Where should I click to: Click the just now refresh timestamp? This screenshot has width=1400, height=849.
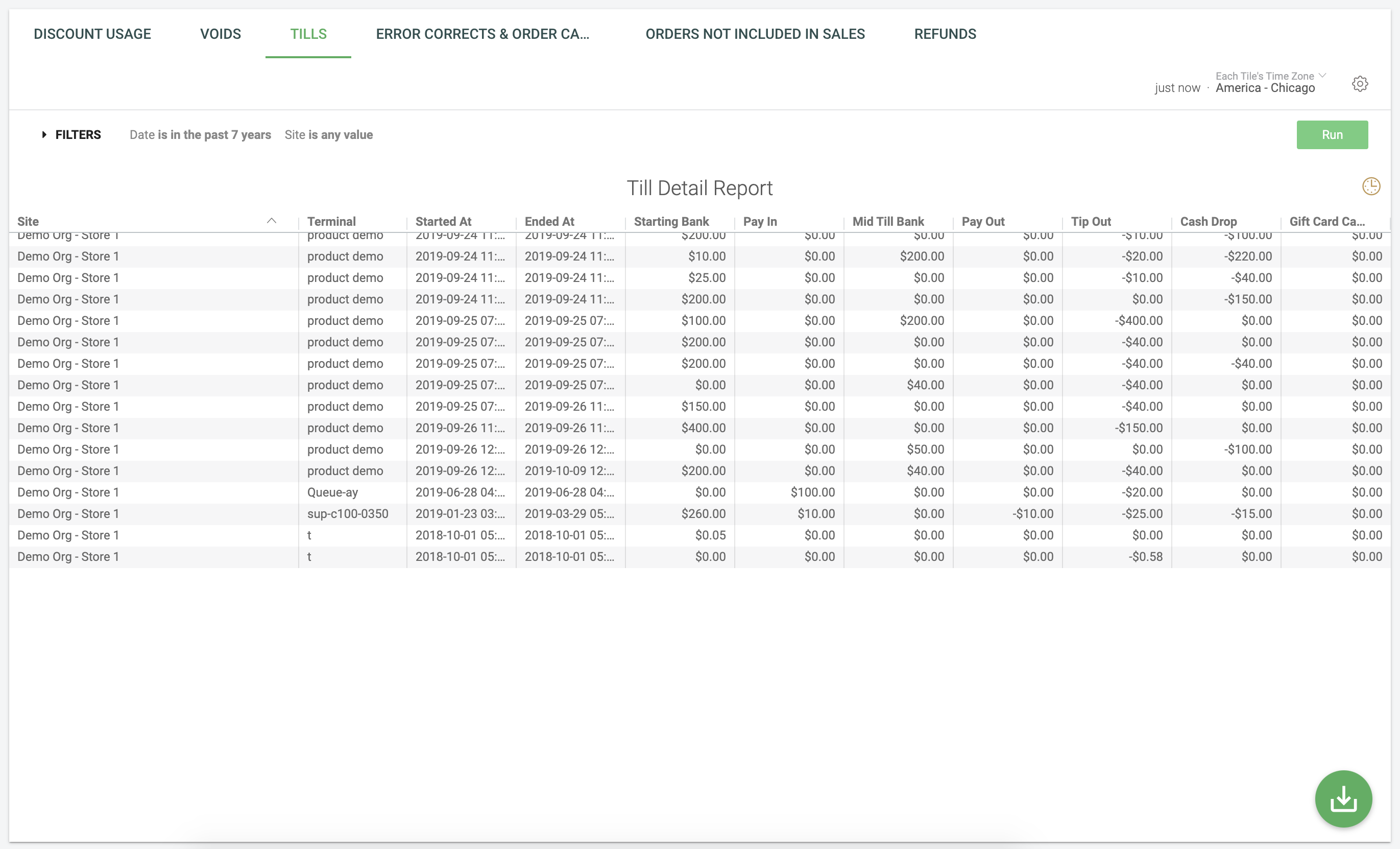tap(1177, 88)
